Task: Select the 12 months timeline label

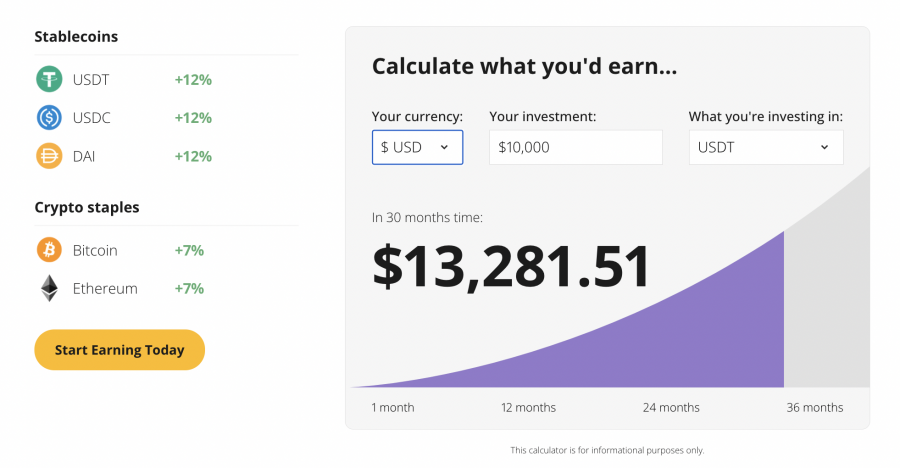Action: click(528, 407)
